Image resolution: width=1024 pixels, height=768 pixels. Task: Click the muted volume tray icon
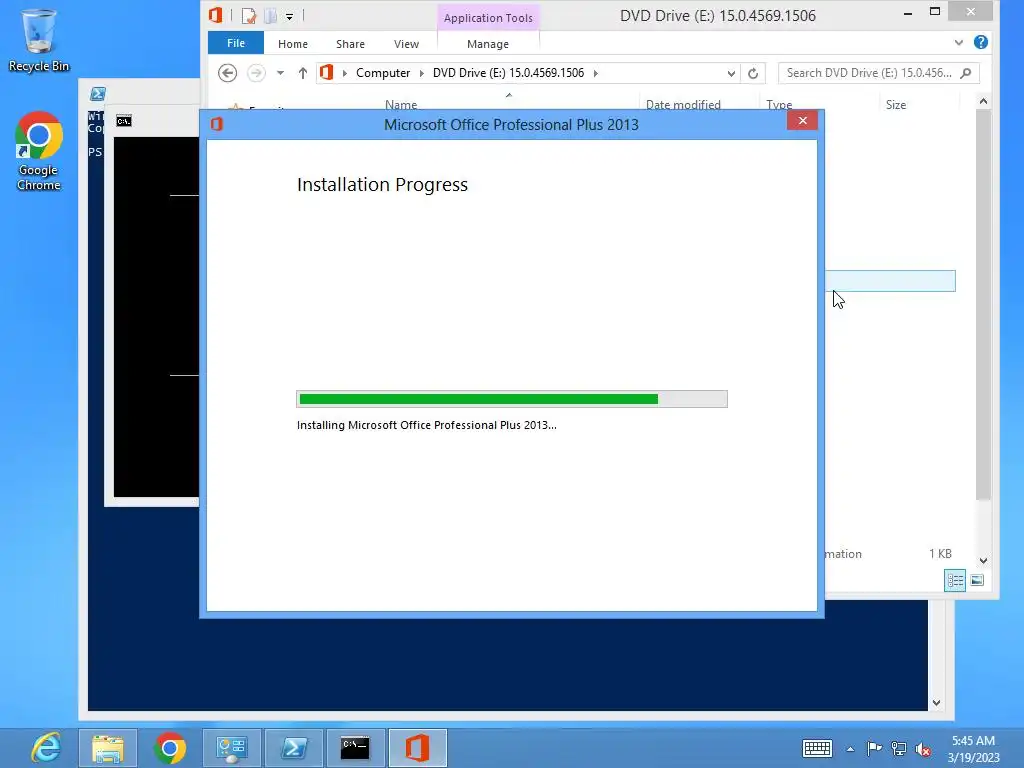coord(923,750)
